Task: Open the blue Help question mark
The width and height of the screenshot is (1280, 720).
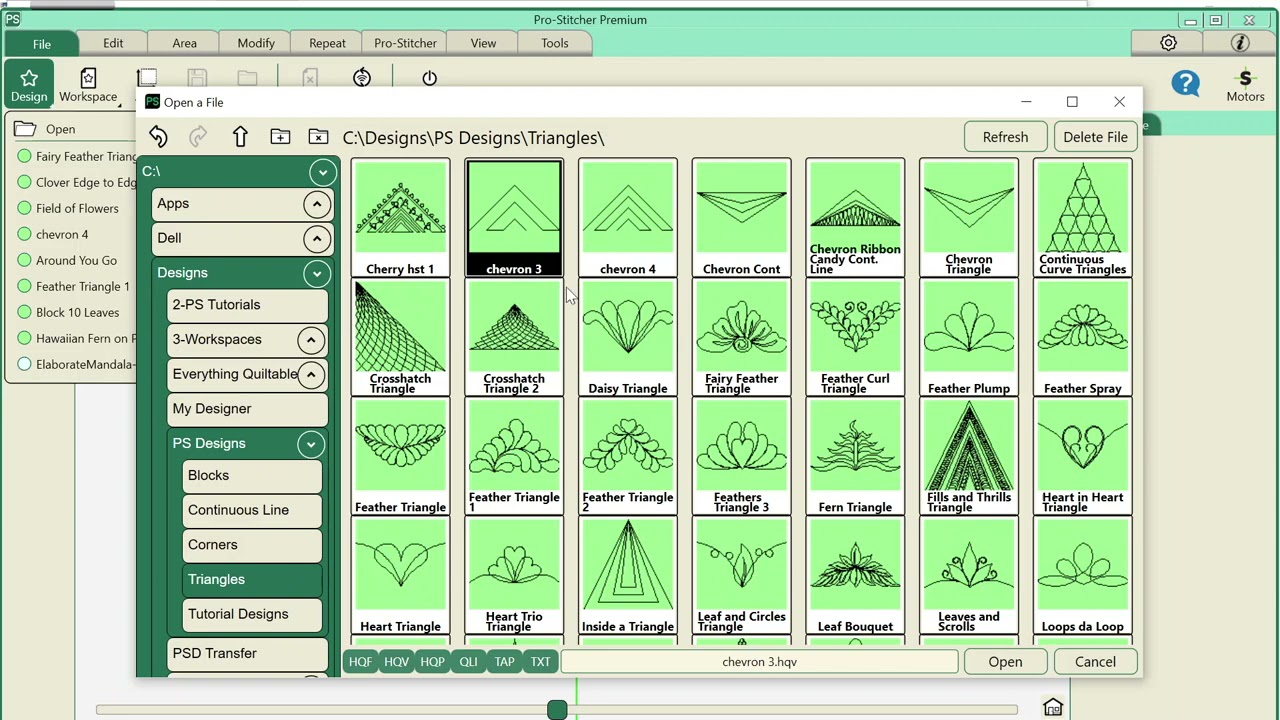Action: pos(1185,83)
